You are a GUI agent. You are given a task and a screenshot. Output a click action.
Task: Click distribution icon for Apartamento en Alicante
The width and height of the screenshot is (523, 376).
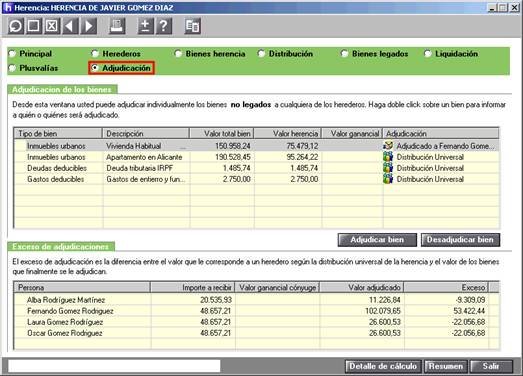[x=388, y=156]
